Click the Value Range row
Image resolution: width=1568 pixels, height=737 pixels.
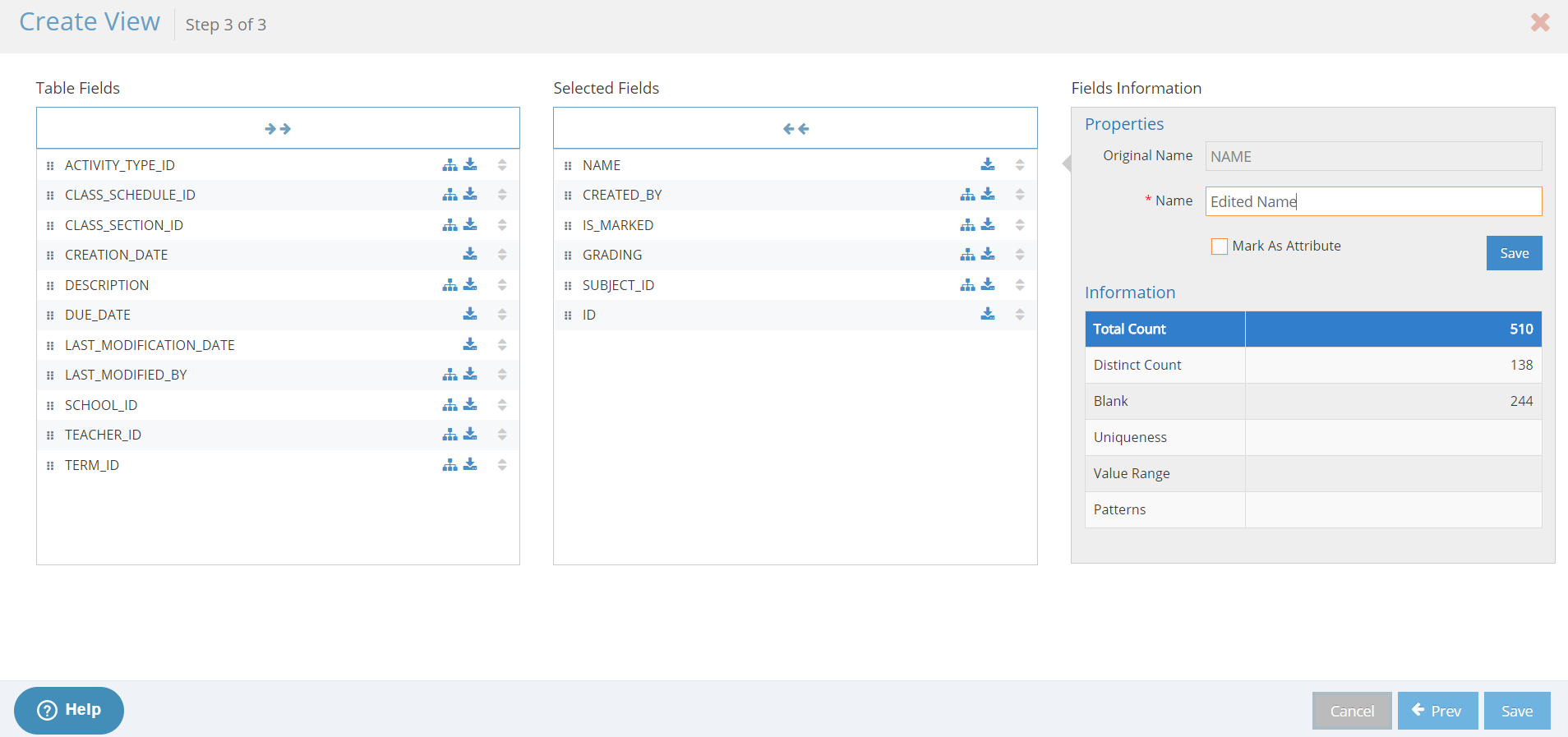coord(1313,473)
